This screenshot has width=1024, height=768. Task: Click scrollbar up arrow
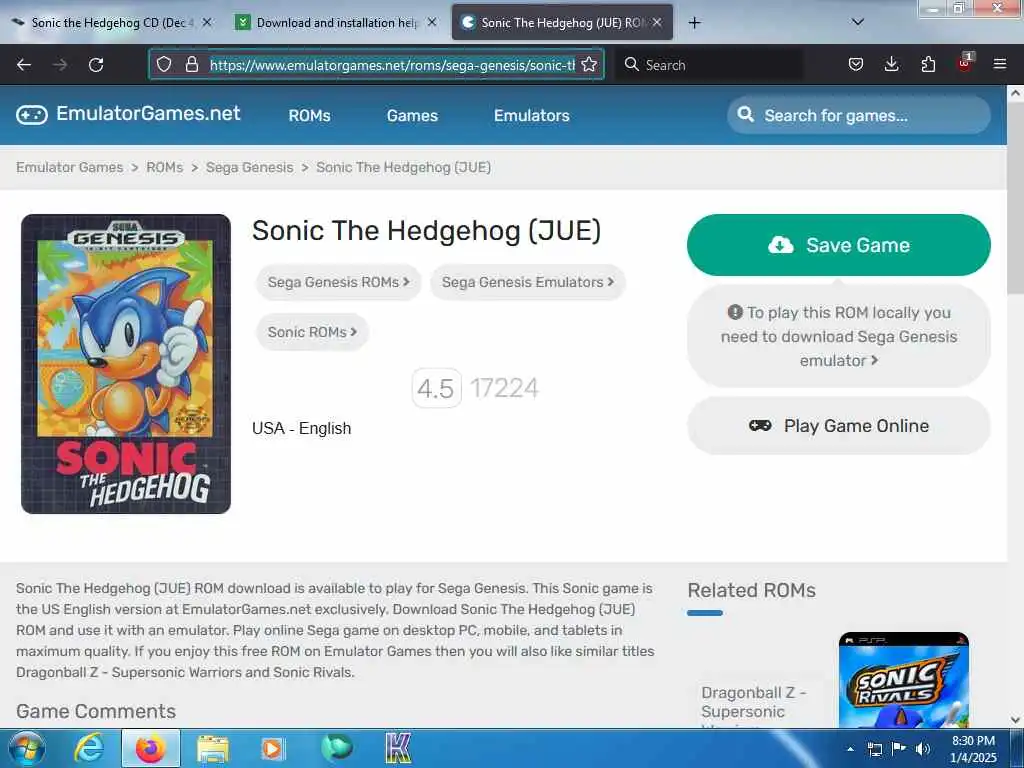1016,93
